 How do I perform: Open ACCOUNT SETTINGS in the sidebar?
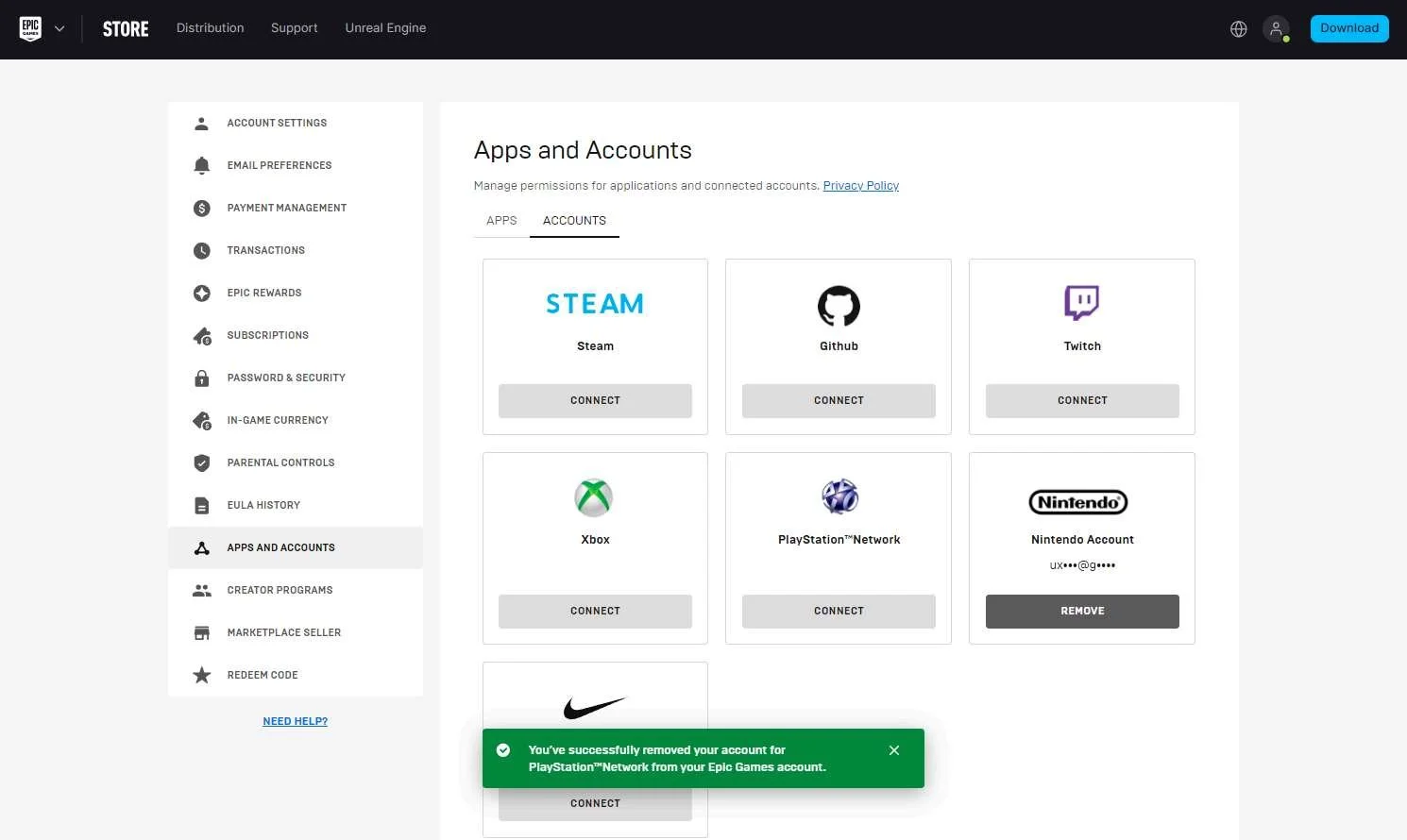coord(296,124)
